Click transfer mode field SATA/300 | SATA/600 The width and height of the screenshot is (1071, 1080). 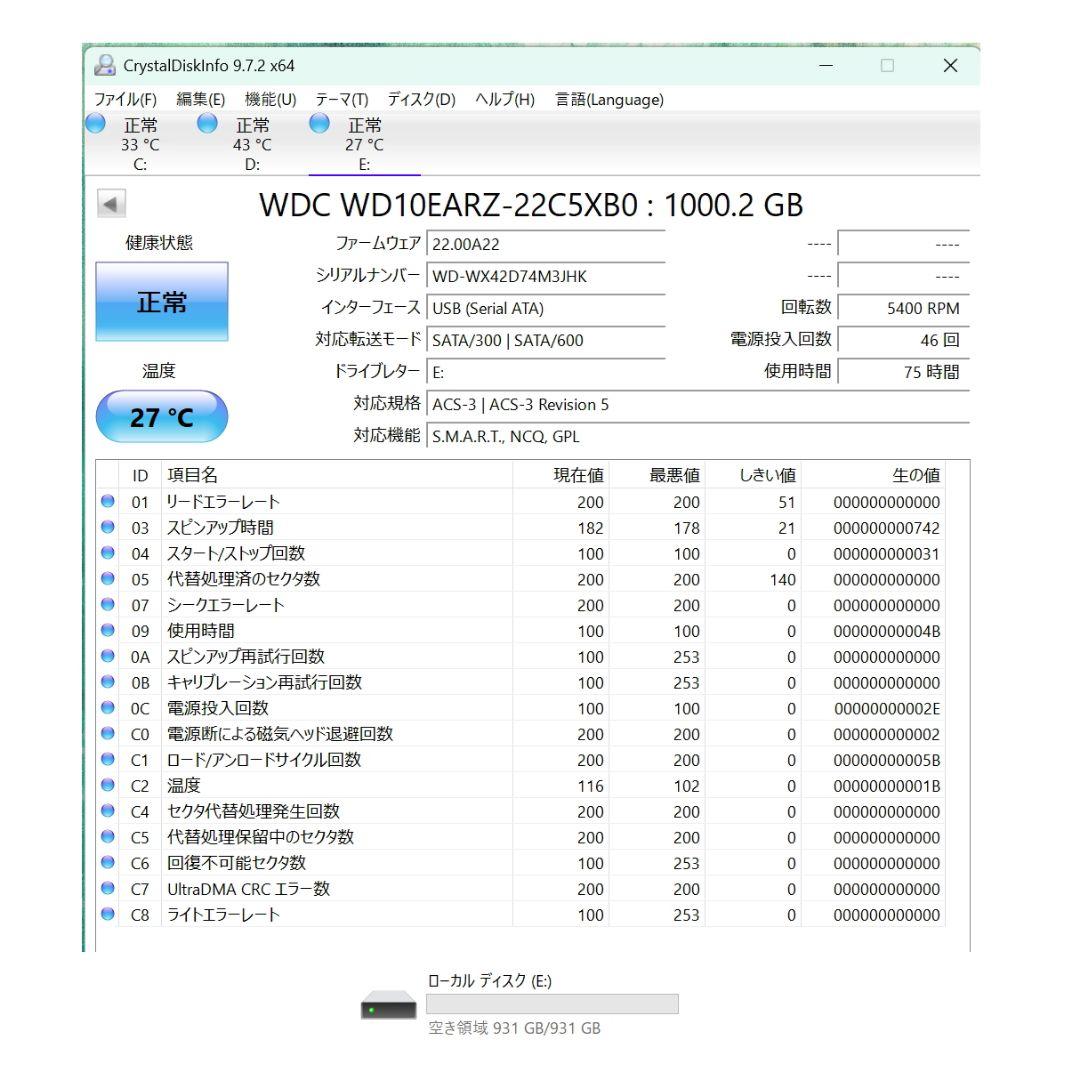(x=546, y=340)
